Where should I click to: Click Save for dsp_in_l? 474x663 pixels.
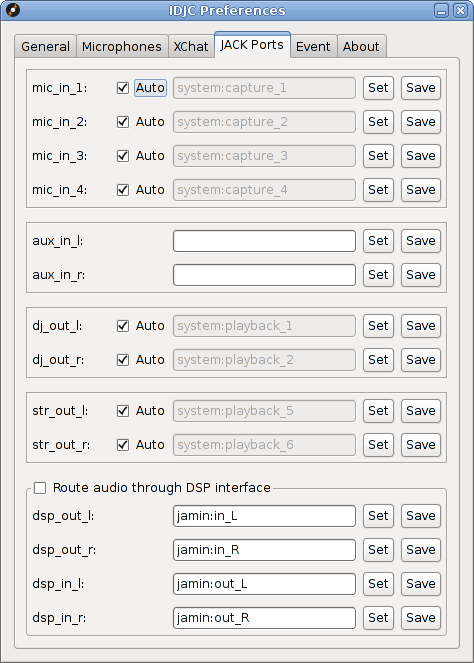pos(421,584)
